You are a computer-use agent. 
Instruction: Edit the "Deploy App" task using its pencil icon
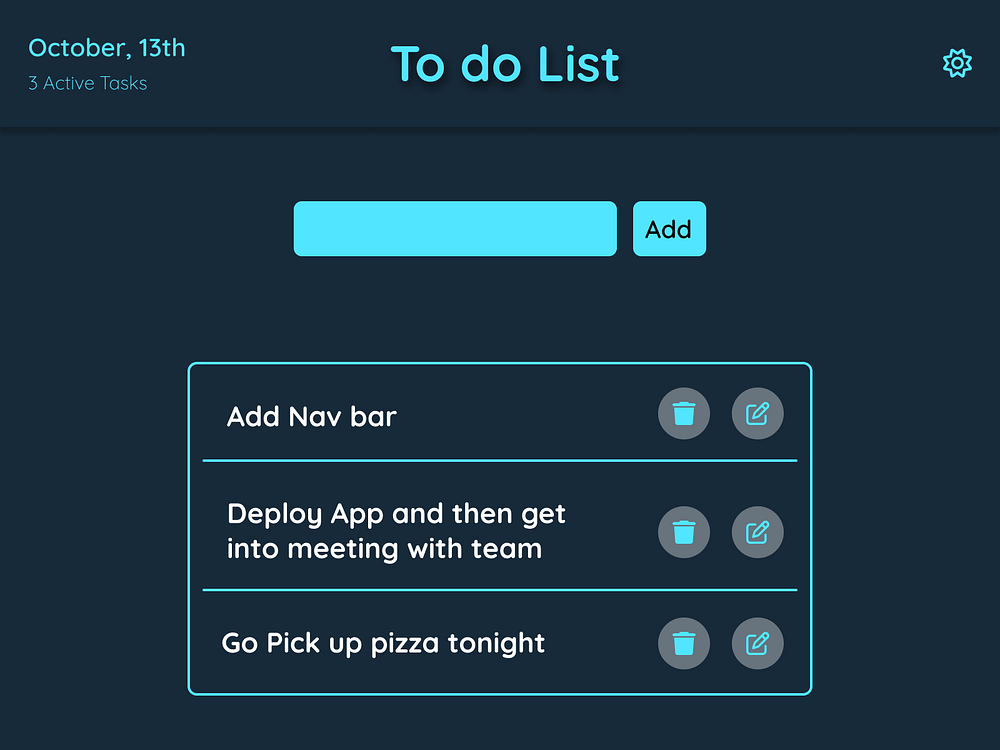tap(757, 532)
